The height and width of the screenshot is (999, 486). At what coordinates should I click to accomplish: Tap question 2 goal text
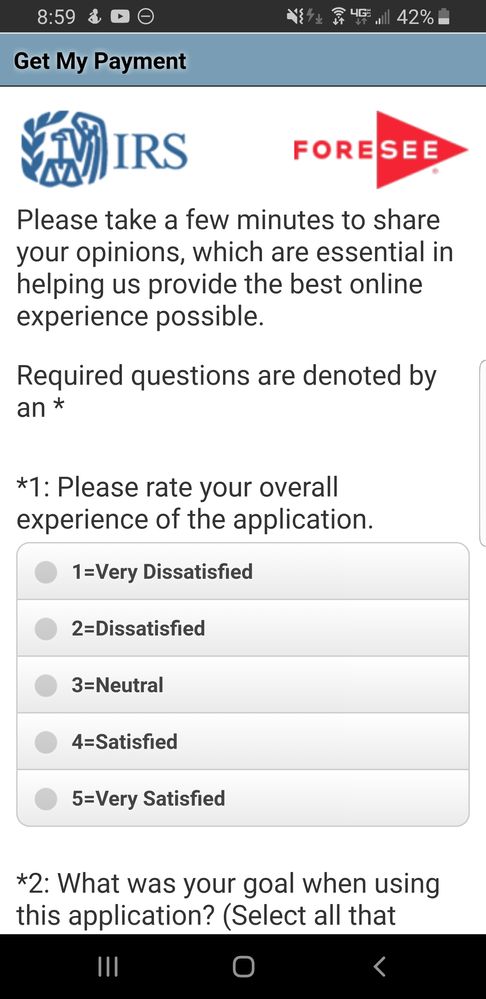228,900
